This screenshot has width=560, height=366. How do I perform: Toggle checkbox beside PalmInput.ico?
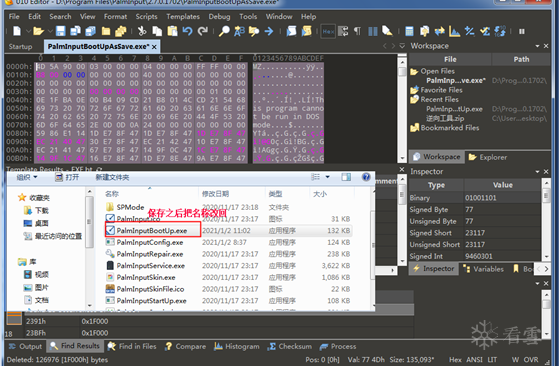(110, 218)
